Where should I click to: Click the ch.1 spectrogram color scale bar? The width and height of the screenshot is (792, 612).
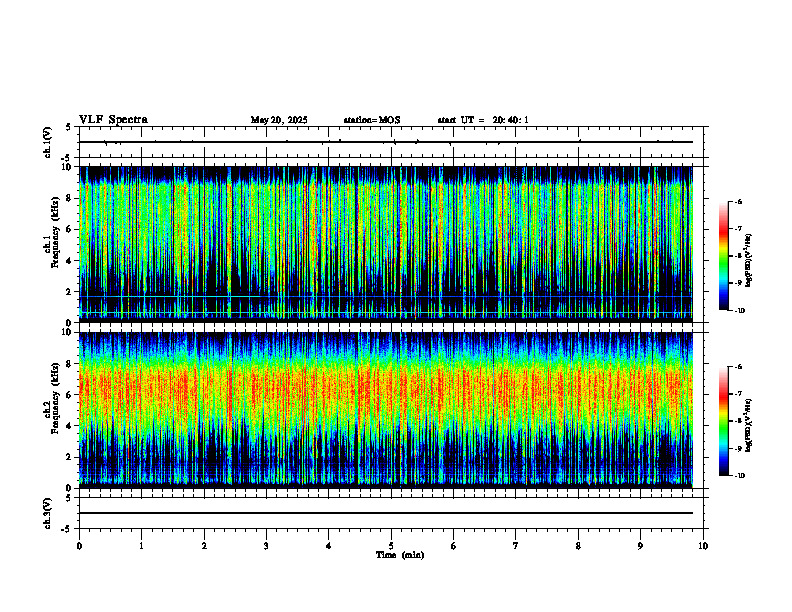pyautogui.click(x=723, y=256)
